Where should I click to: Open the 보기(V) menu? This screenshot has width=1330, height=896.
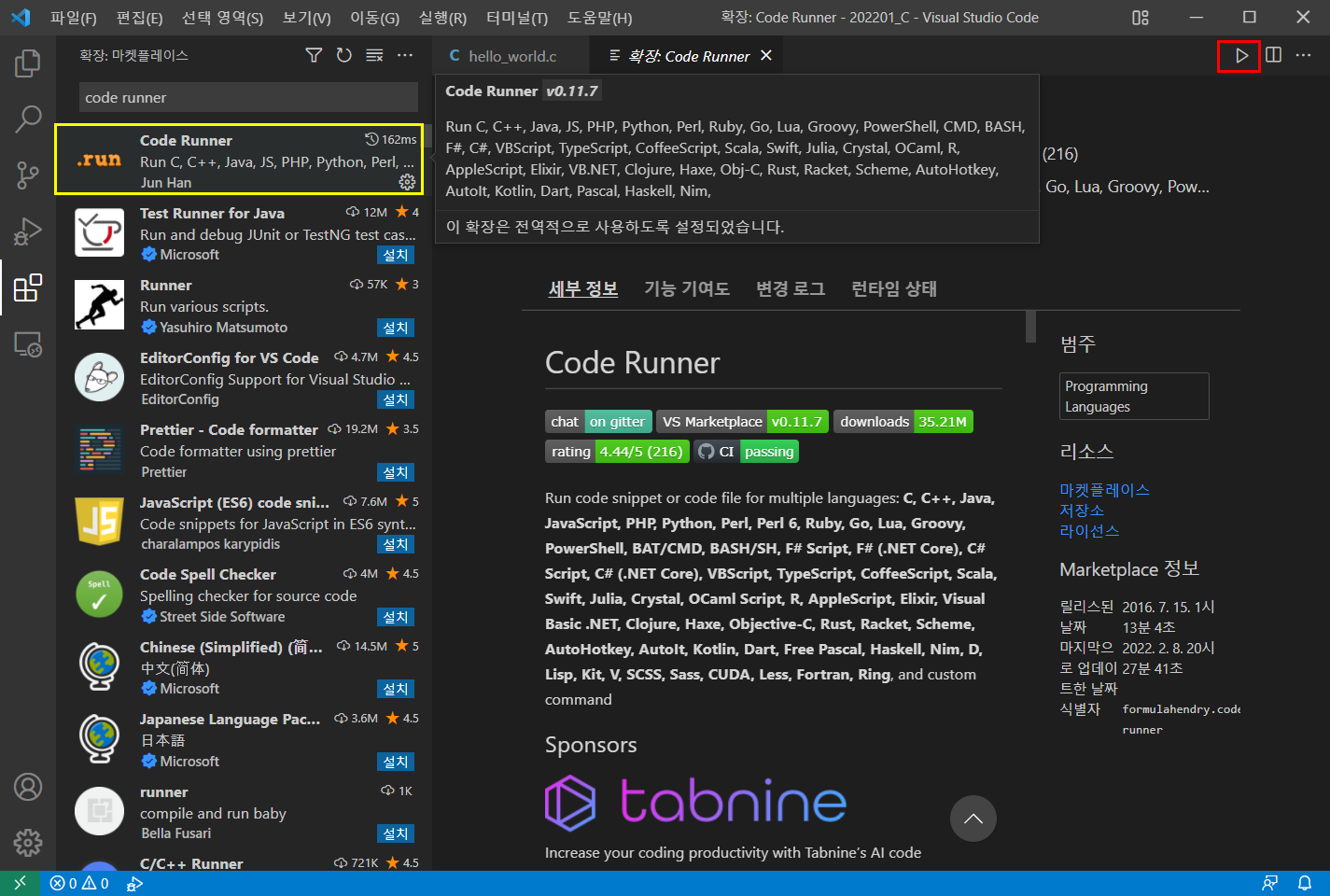coord(306,18)
